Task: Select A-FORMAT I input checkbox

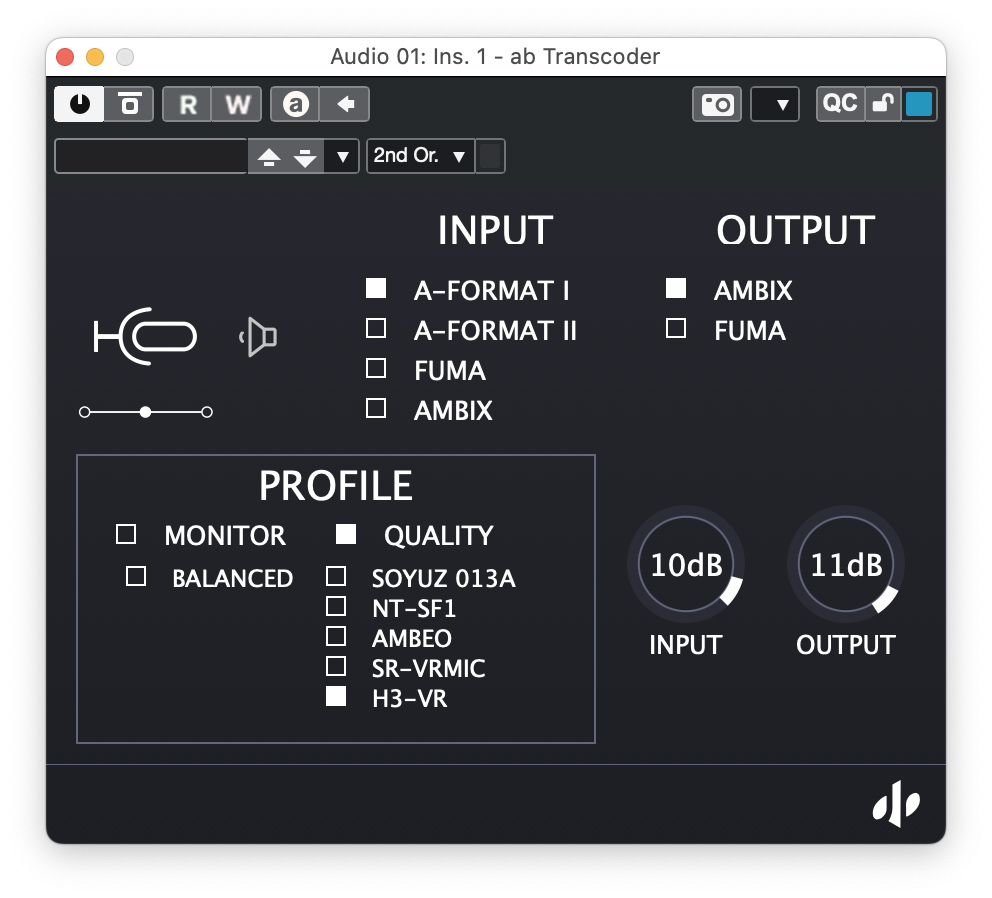Action: tap(376, 288)
